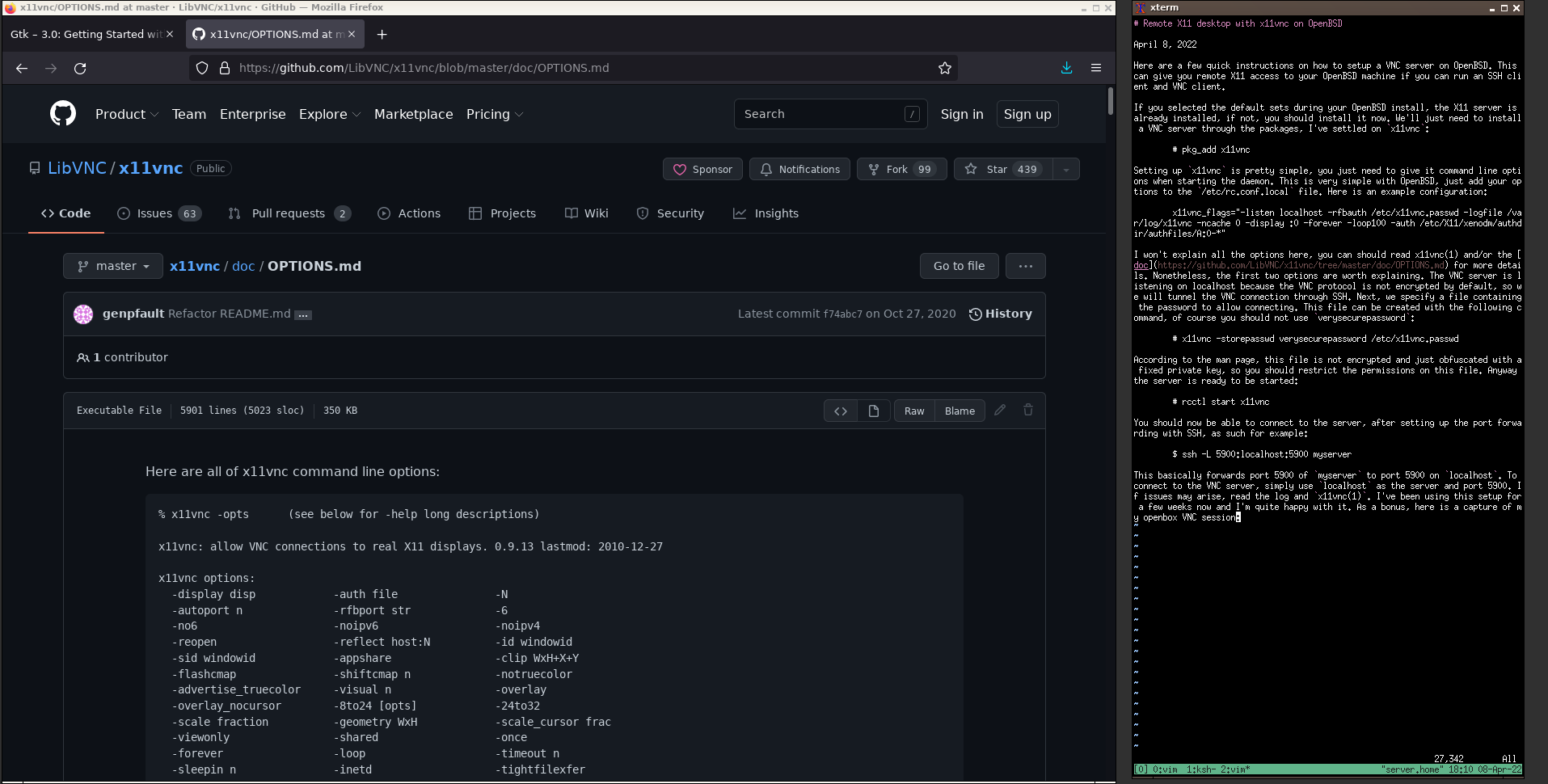Click the Notifications button
The image size is (1548, 784).
pos(799,169)
